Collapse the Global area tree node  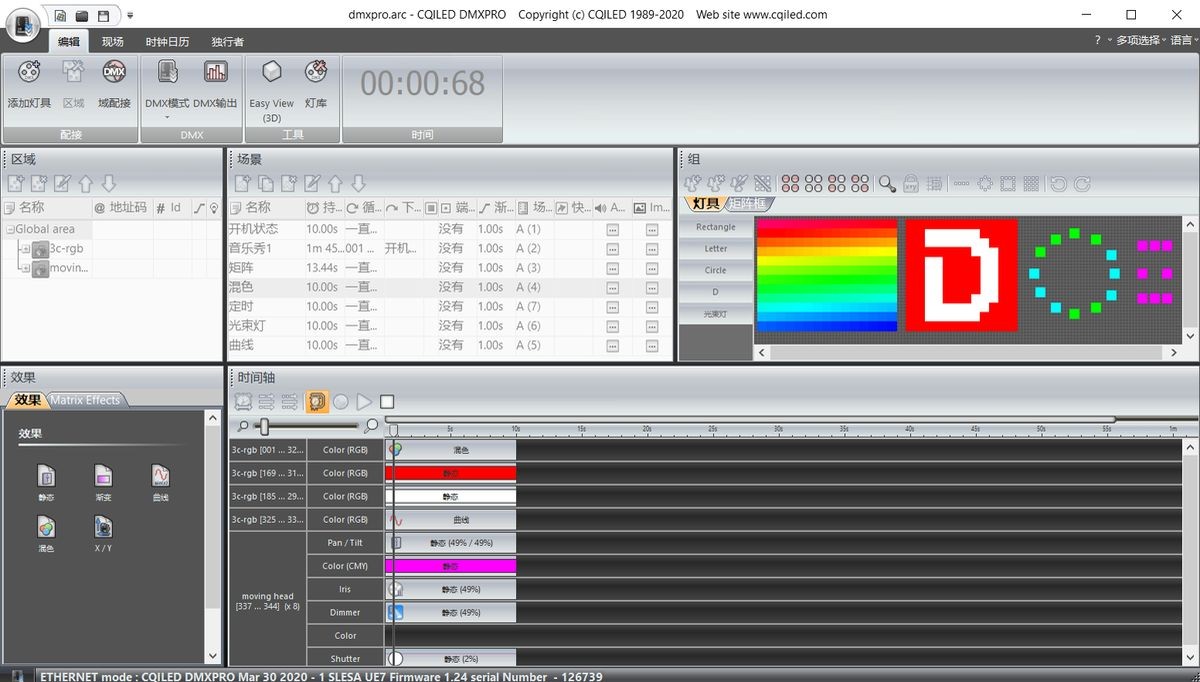point(8,229)
